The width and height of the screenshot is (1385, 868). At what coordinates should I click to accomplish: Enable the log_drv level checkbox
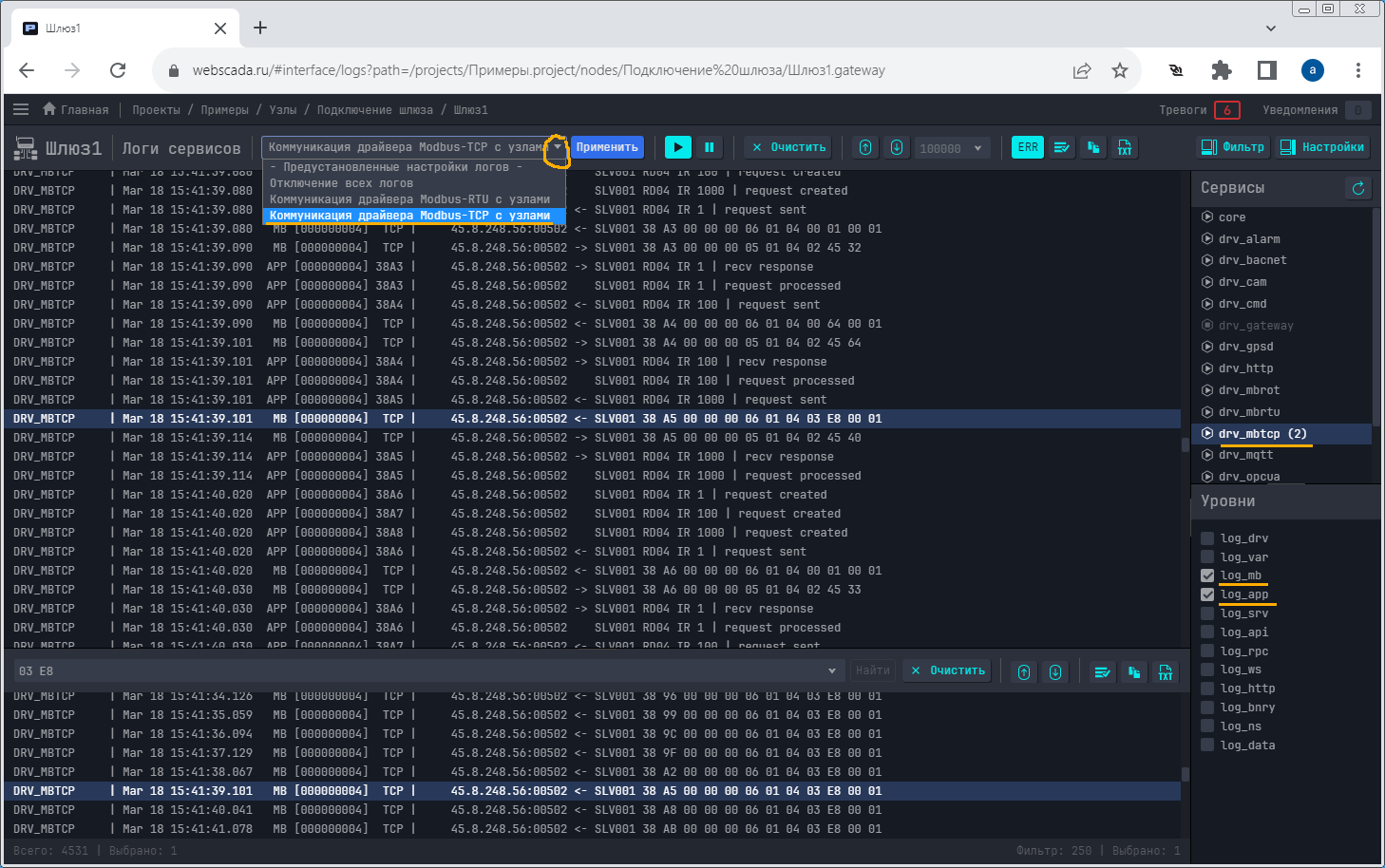1207,538
